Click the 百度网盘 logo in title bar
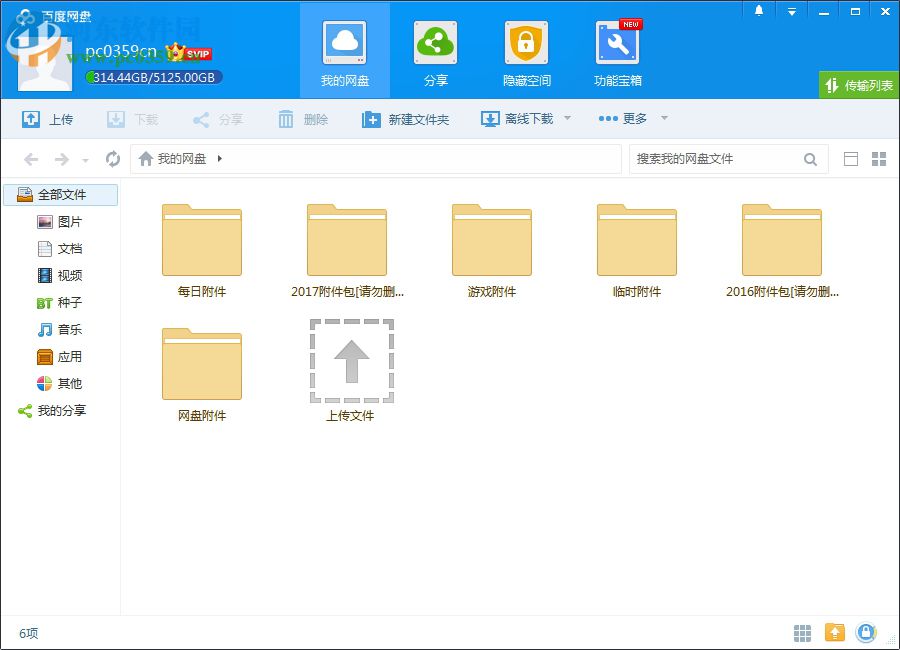The width and height of the screenshot is (900, 650). point(53,16)
